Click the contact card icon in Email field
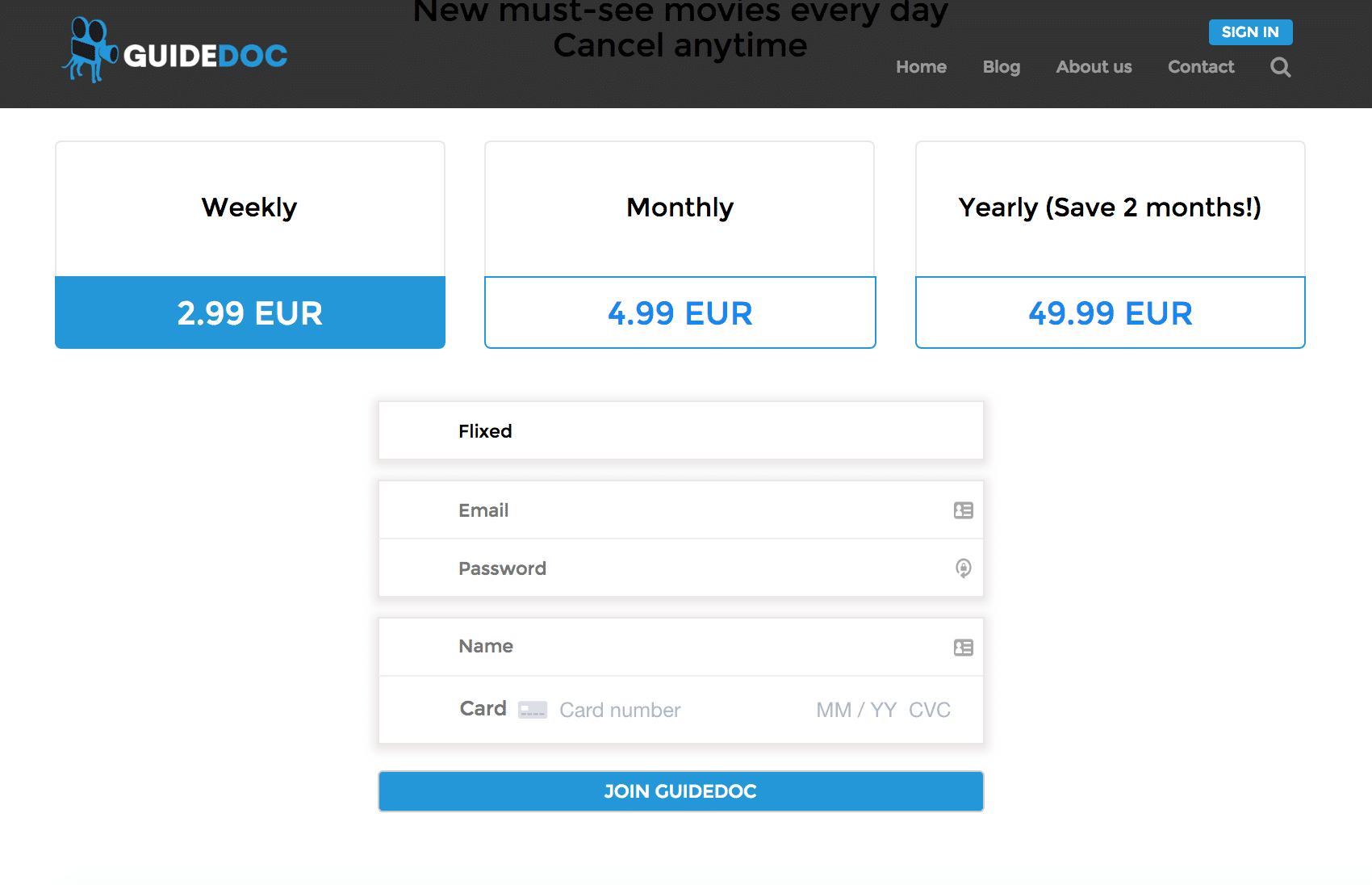The width and height of the screenshot is (1372, 885). pyautogui.click(x=963, y=510)
